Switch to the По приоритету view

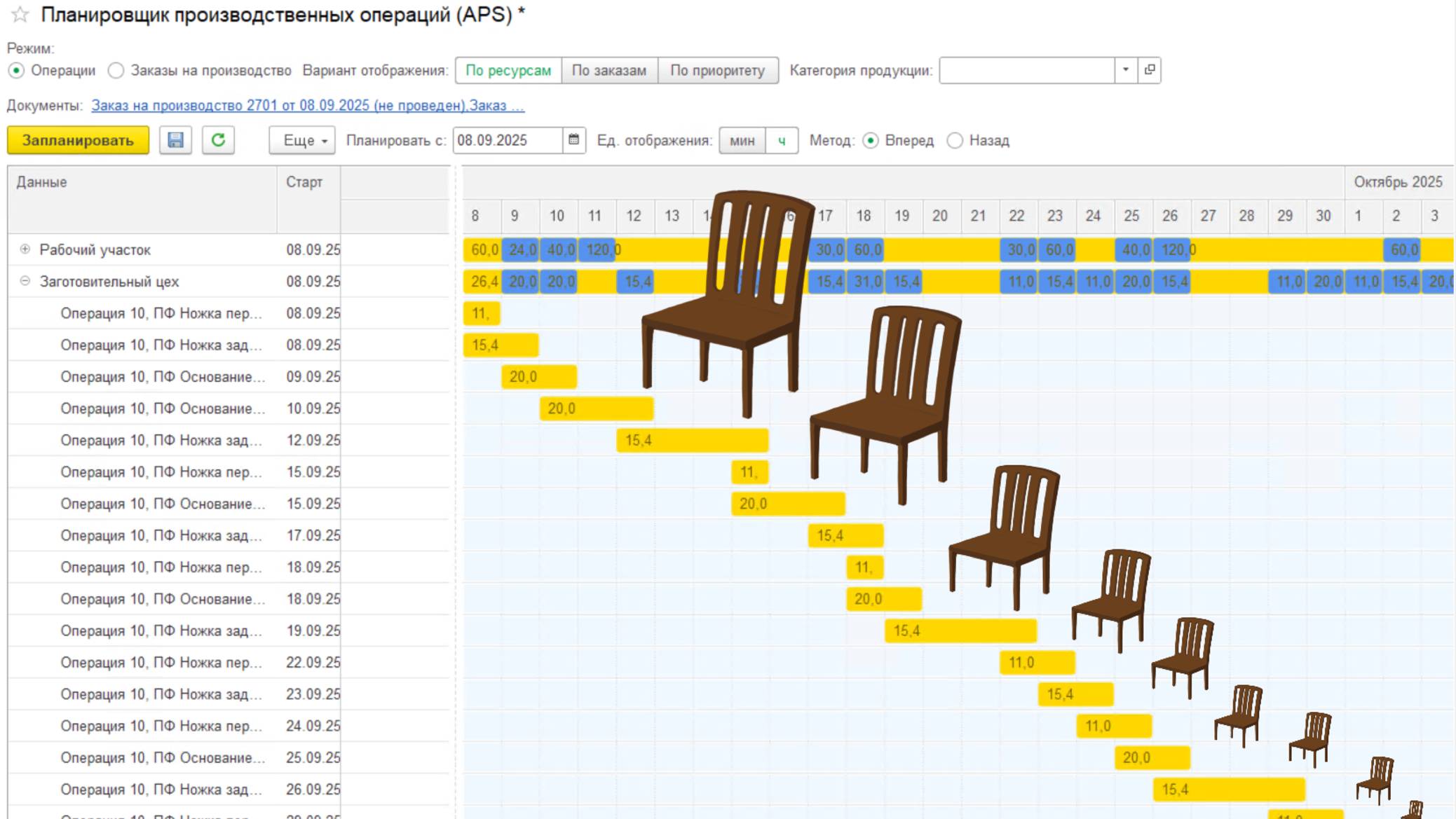point(717,70)
